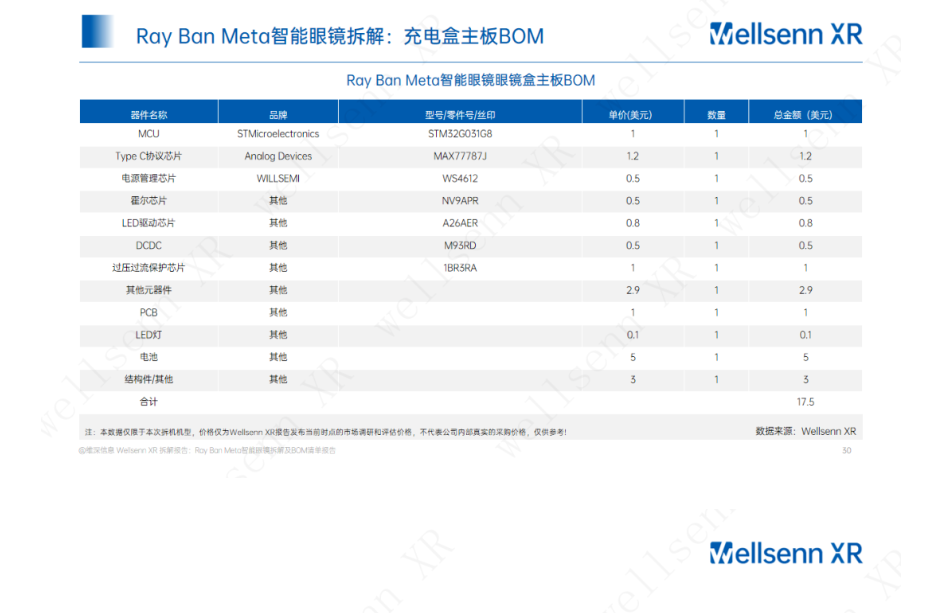Select the 其他 brand cell in 霍尔芯片 row

pyautogui.click(x=278, y=201)
